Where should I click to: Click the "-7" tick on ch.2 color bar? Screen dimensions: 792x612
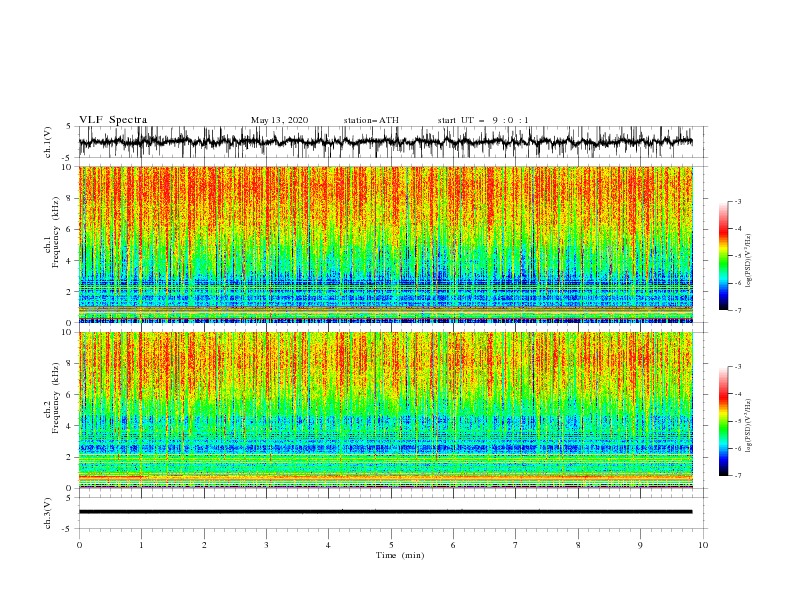737,475
